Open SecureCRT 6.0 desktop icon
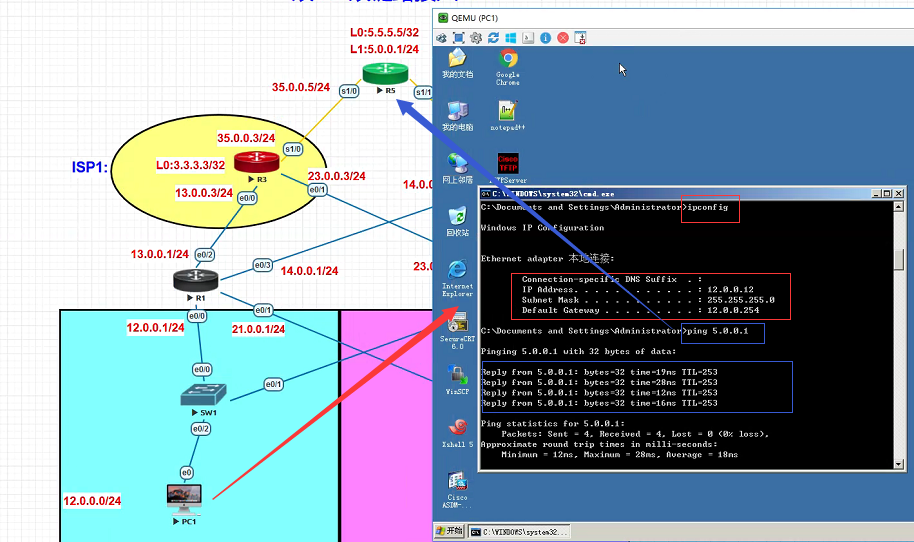 click(458, 330)
